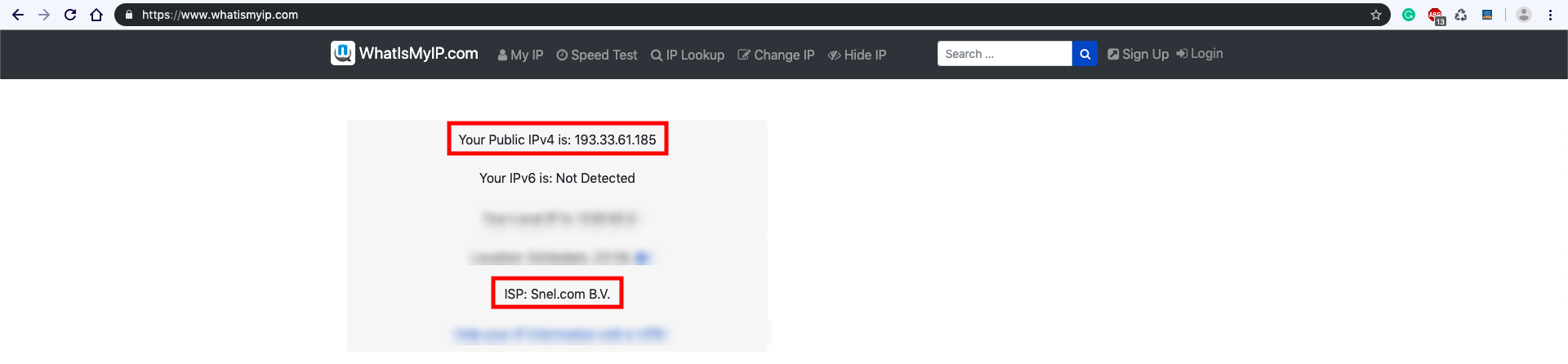Go back to the previous page
The height and width of the screenshot is (364, 1568).
pyautogui.click(x=18, y=15)
